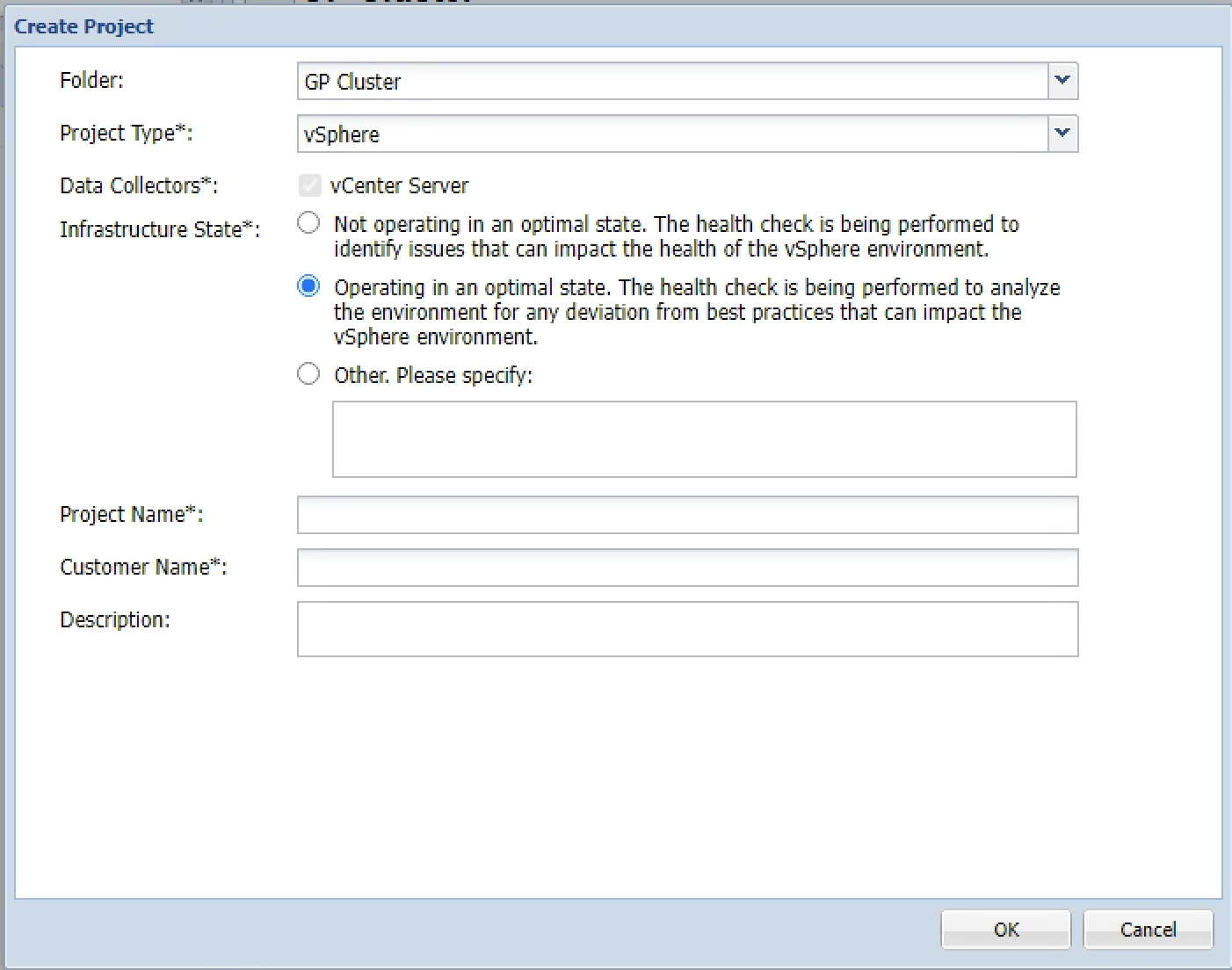Click the 'Create Project' dialog title
This screenshot has height=970, width=1232.
tap(83, 26)
